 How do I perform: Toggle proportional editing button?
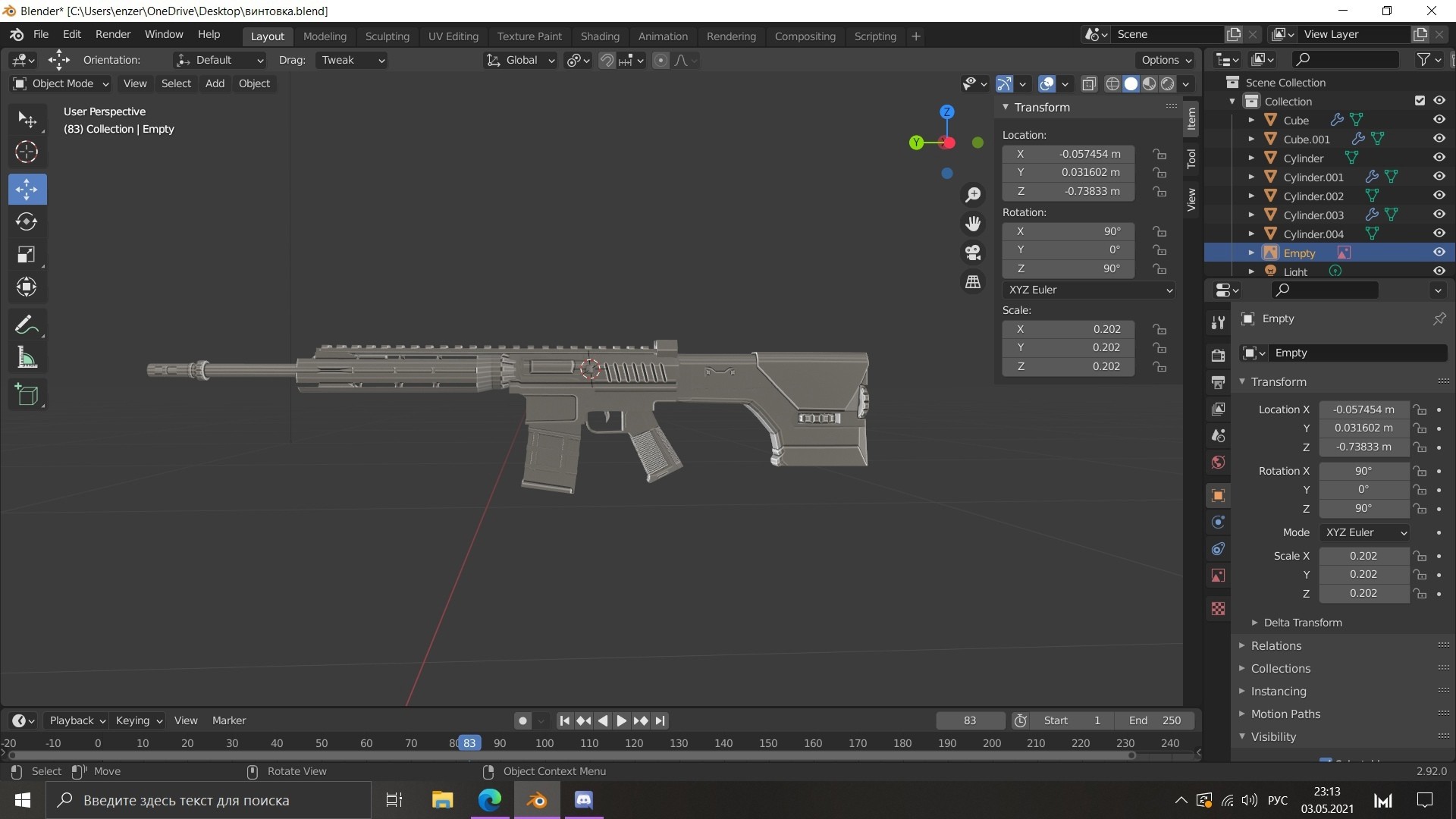coord(661,60)
